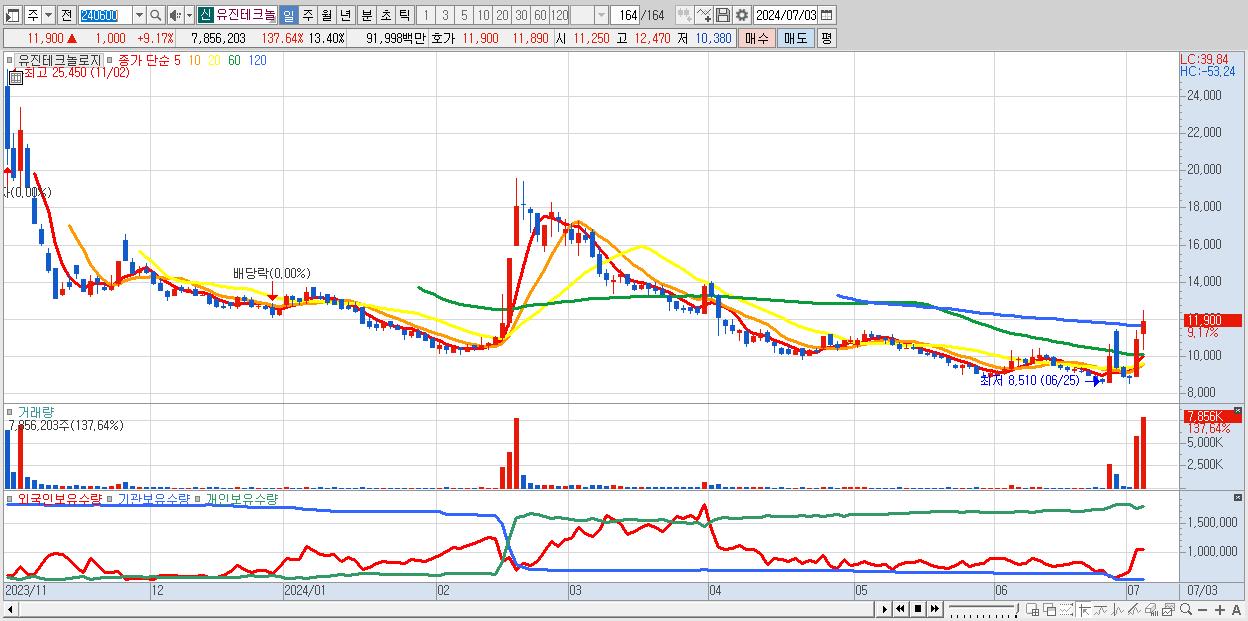Image resolution: width=1248 pixels, height=621 pixels.
Task: Adjust the replay speed slider
Action: 983,609
